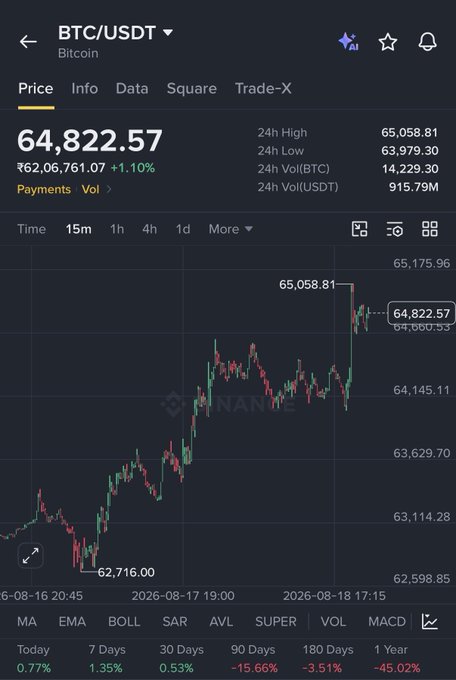The image size is (456, 680).
Task: Click the Today 0.77% performance
Action: coord(33,658)
